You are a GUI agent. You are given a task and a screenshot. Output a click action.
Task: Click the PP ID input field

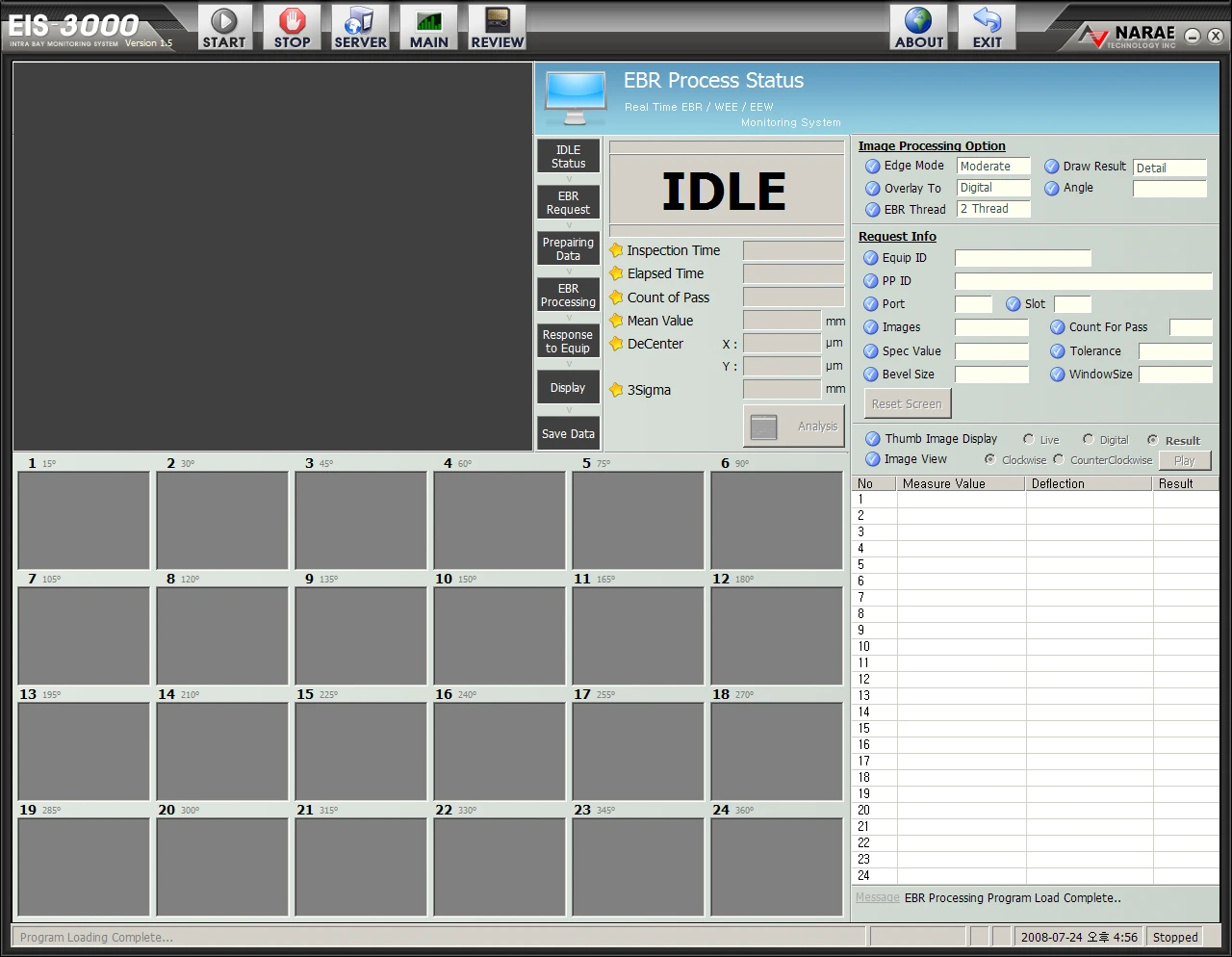click(1084, 281)
